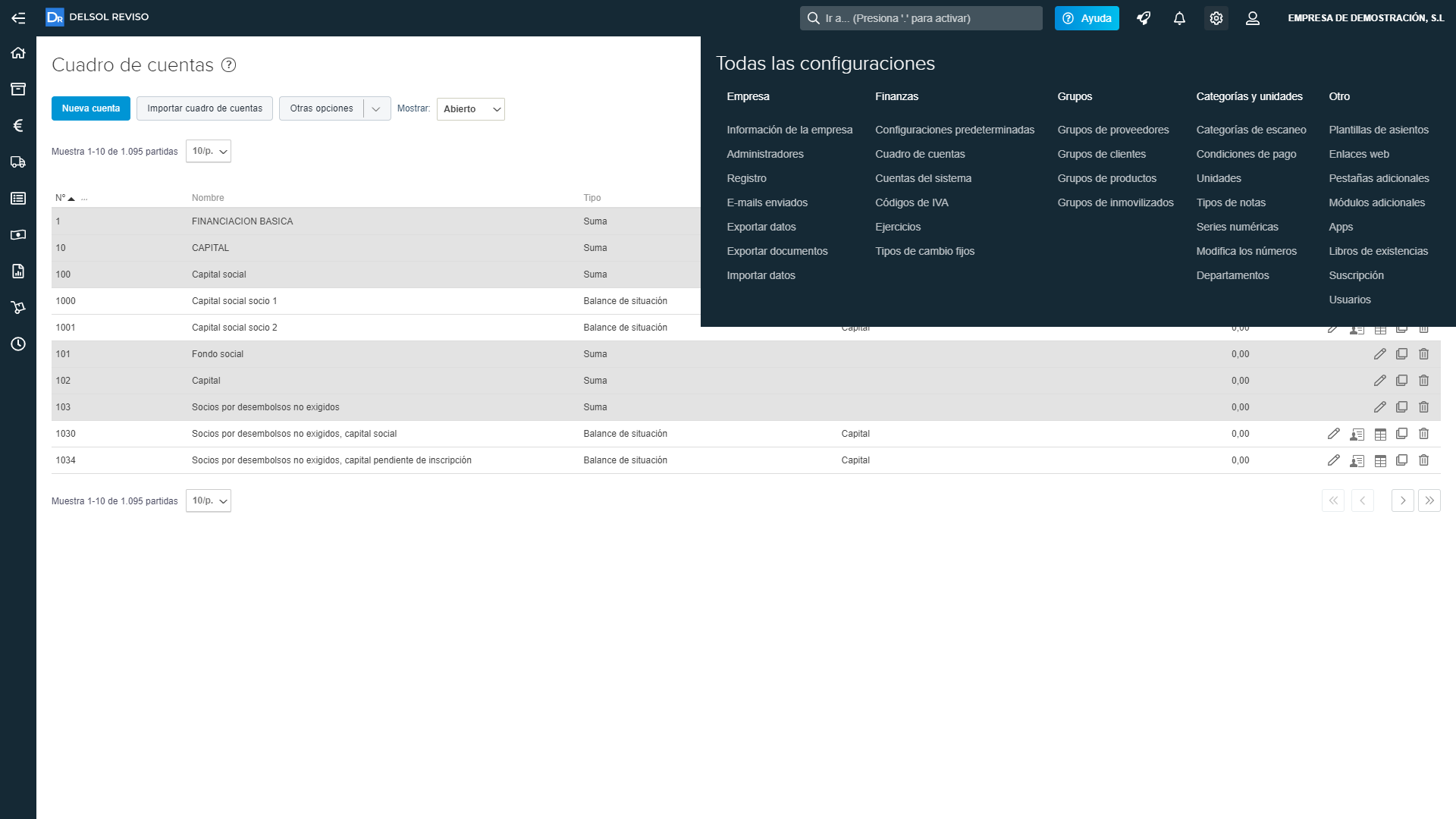The image size is (1456, 819).
Task: Click the notifications bell icon
Action: (1179, 18)
